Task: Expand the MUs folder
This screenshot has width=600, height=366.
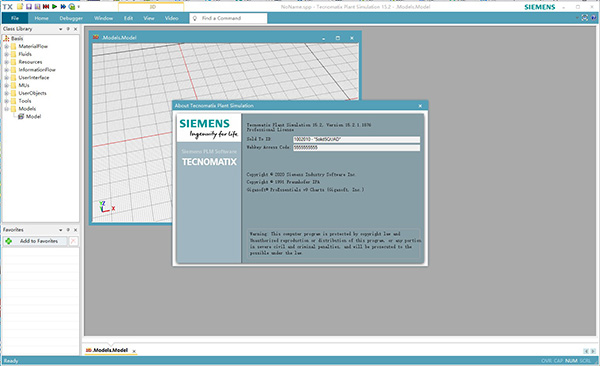Action: (x=6, y=85)
